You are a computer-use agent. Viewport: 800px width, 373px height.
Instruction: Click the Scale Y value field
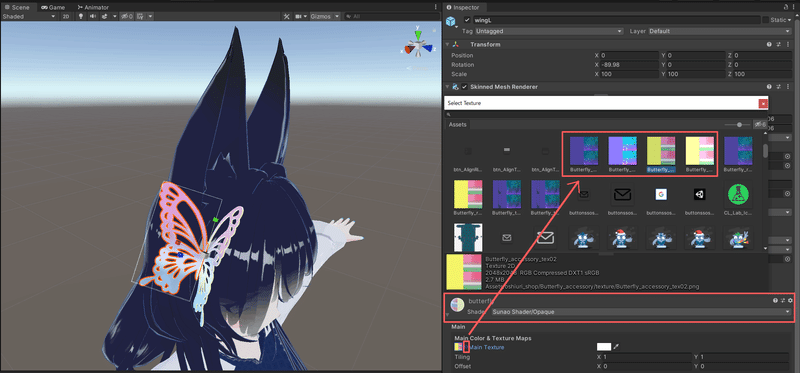click(696, 74)
